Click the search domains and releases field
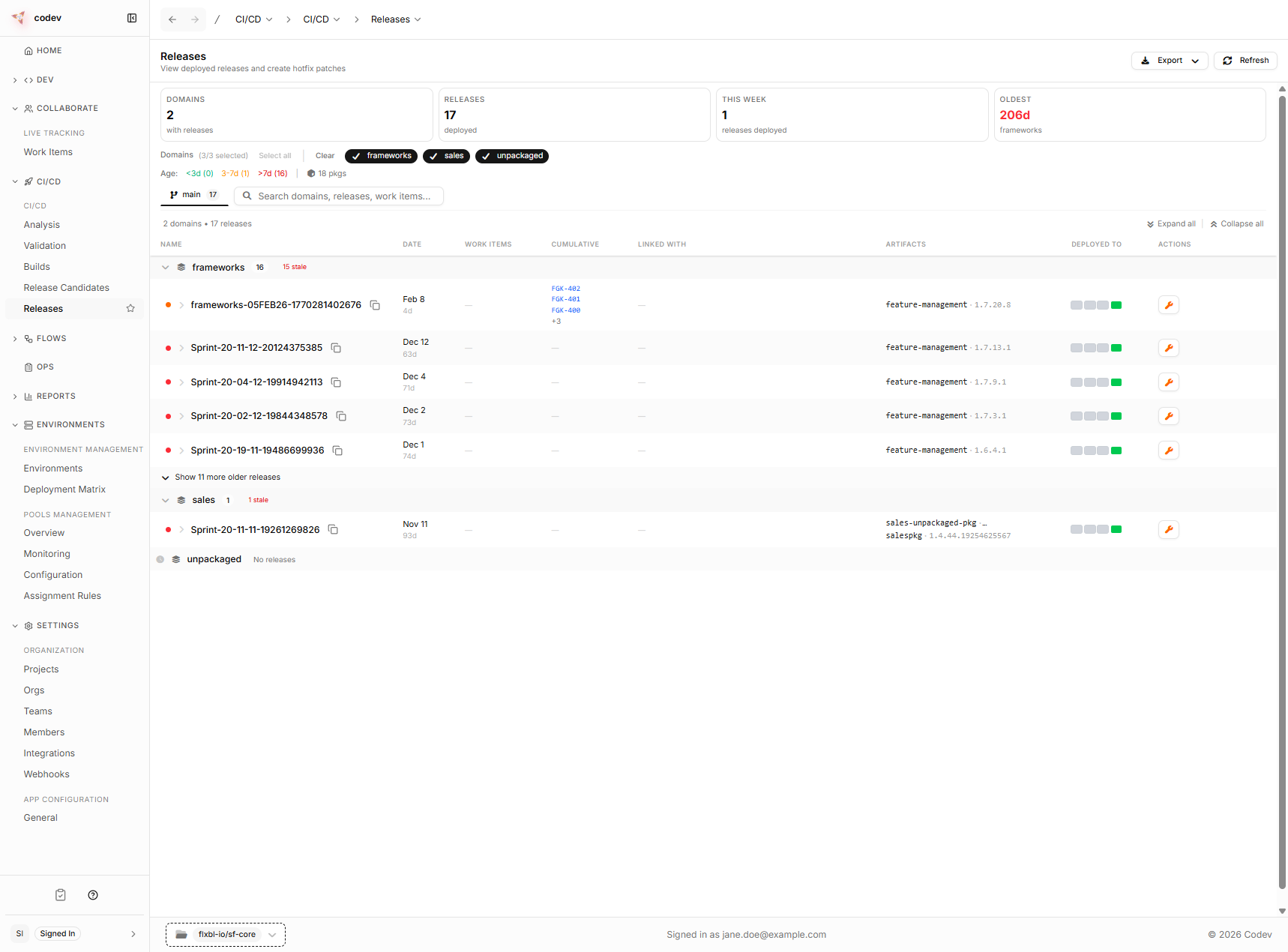The height and width of the screenshot is (952, 1288). [x=339, y=196]
